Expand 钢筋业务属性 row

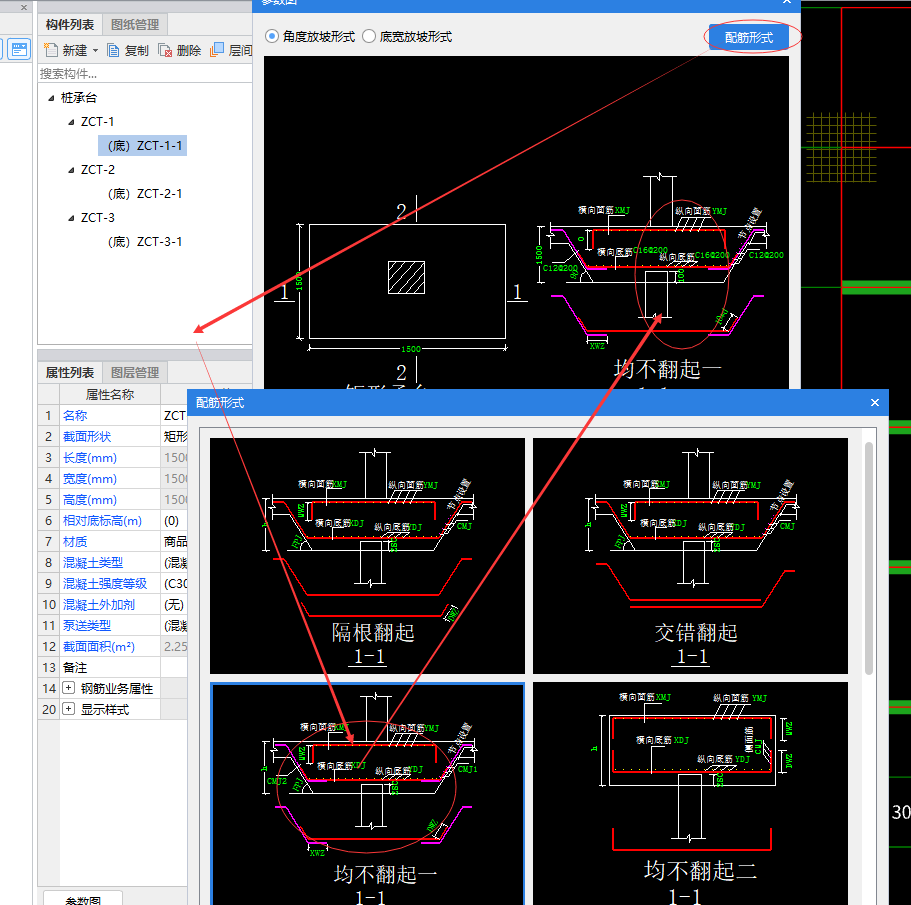point(69,688)
